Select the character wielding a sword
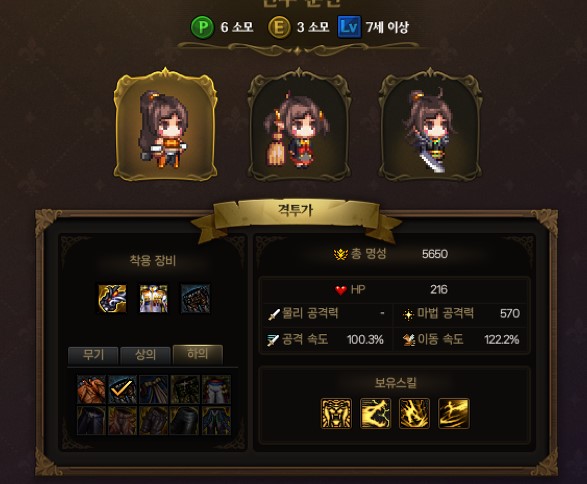 coord(430,124)
